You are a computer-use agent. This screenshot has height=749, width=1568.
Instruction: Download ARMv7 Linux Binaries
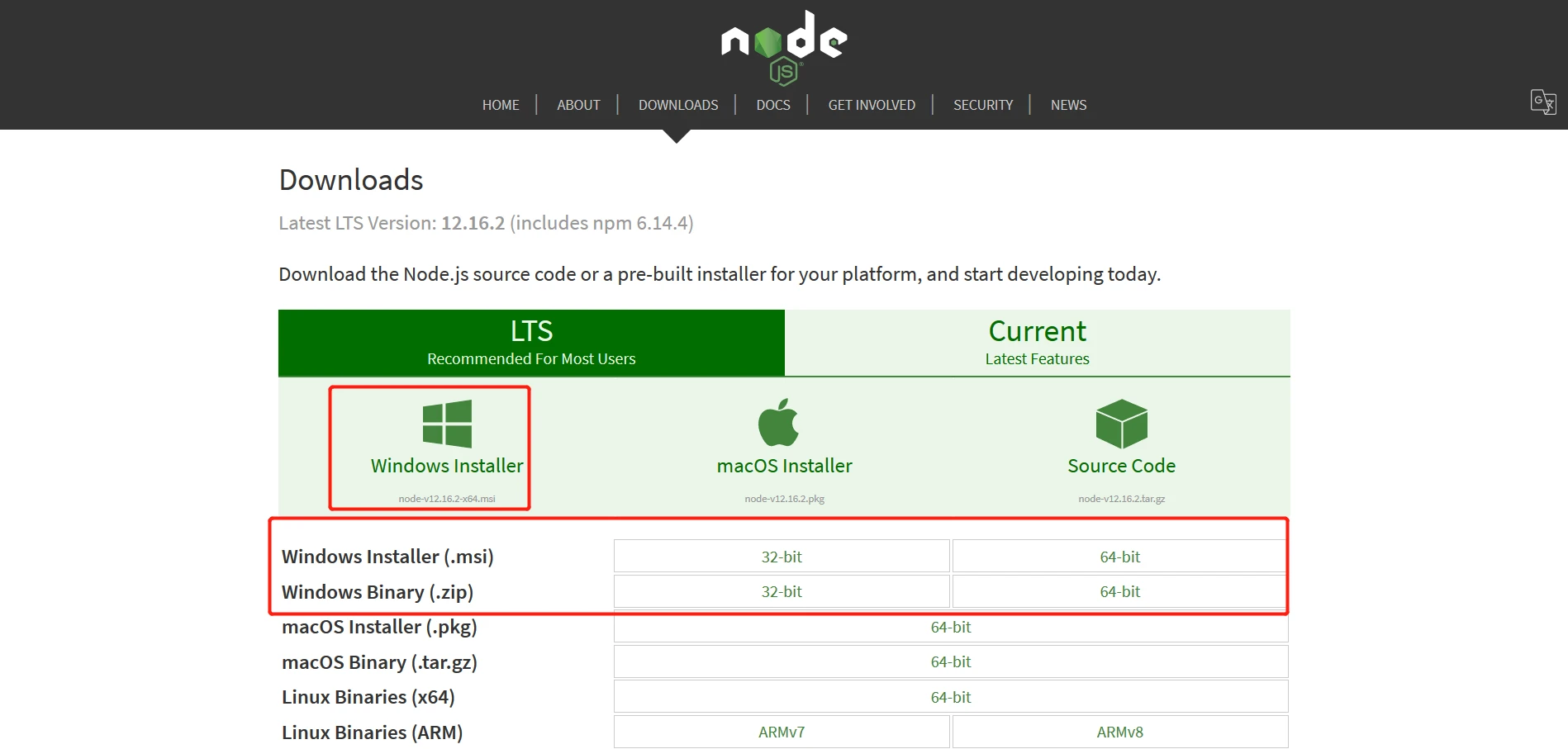point(782,732)
